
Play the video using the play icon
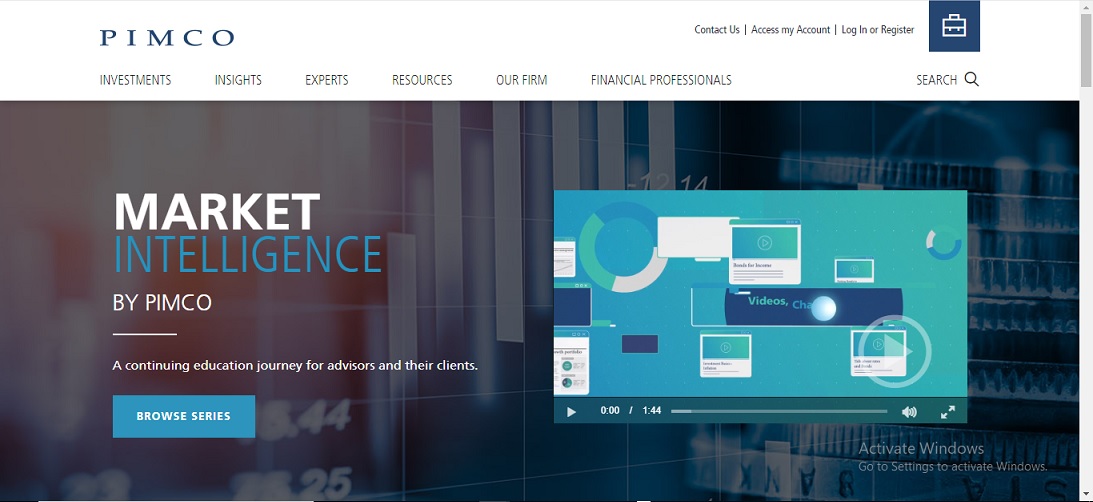pyautogui.click(x=571, y=411)
